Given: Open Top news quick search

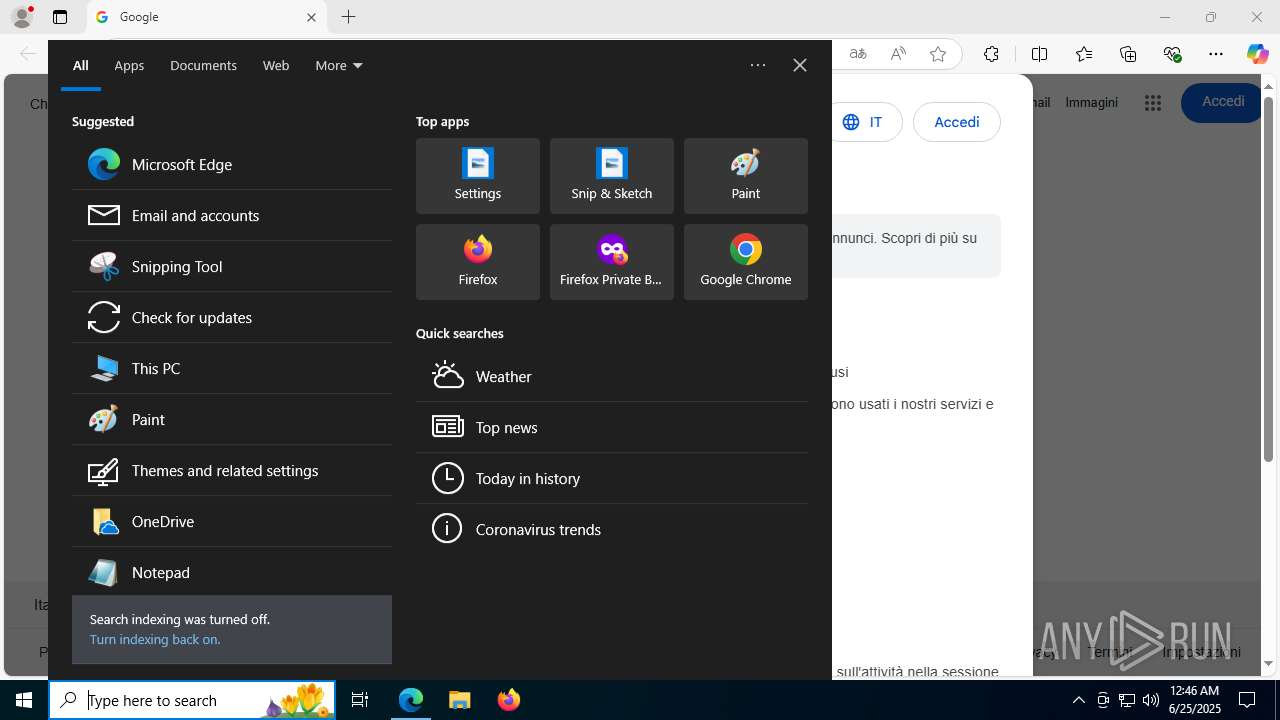Looking at the screenshot, I should (612, 427).
